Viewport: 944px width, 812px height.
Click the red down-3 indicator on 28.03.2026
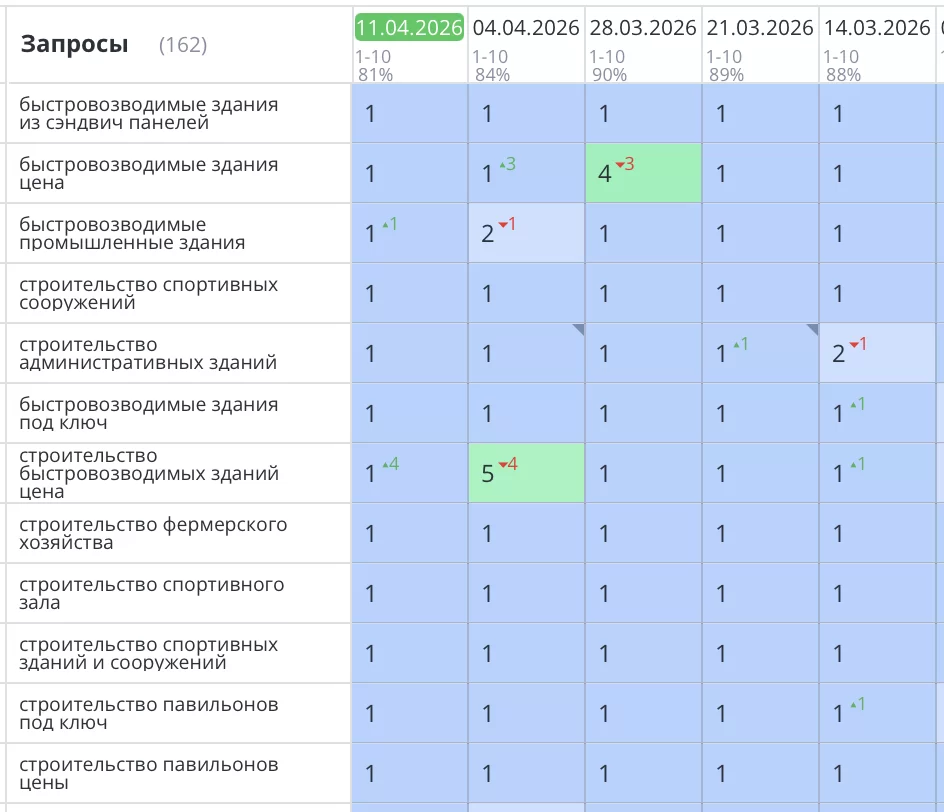pos(624,164)
